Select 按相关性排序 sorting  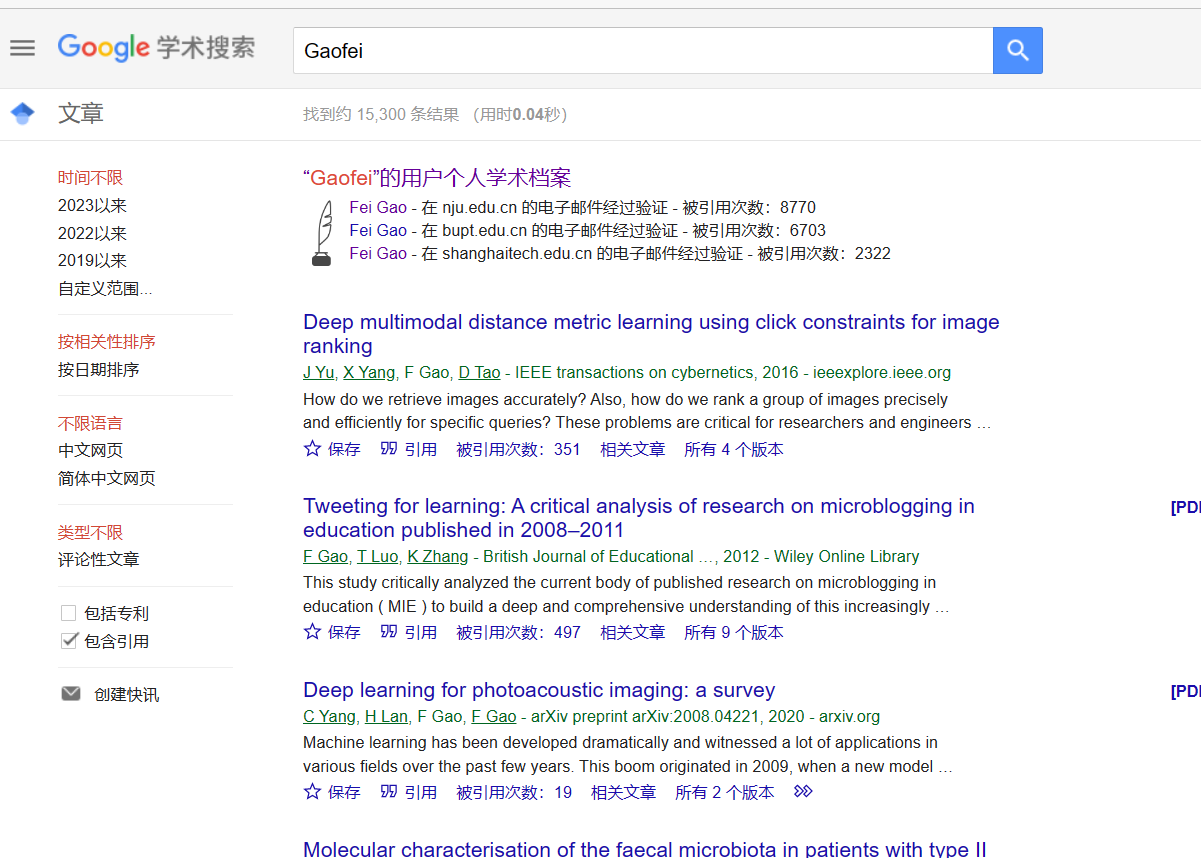pos(107,342)
